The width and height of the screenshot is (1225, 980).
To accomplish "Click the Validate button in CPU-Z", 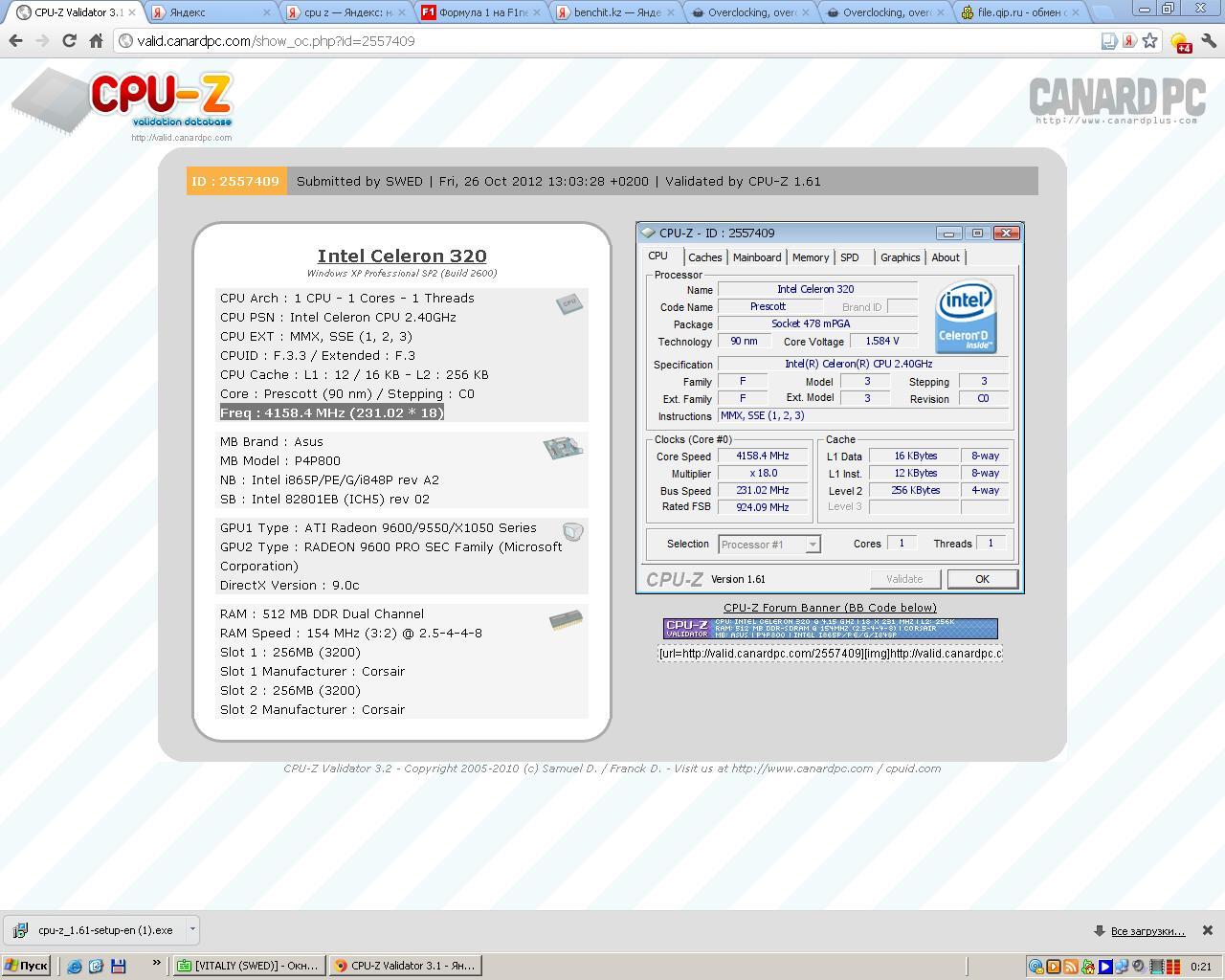I will pos(904,579).
